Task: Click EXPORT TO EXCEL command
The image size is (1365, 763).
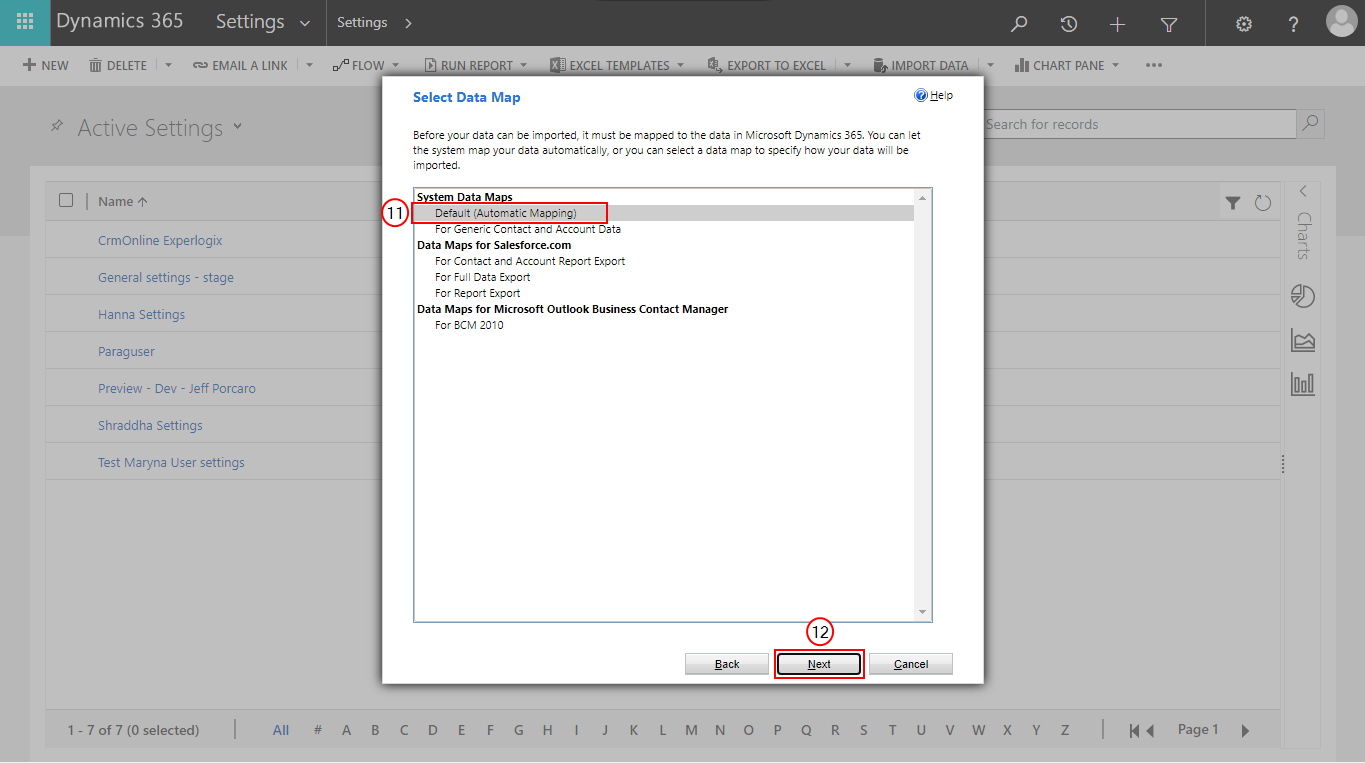Action: 766,66
